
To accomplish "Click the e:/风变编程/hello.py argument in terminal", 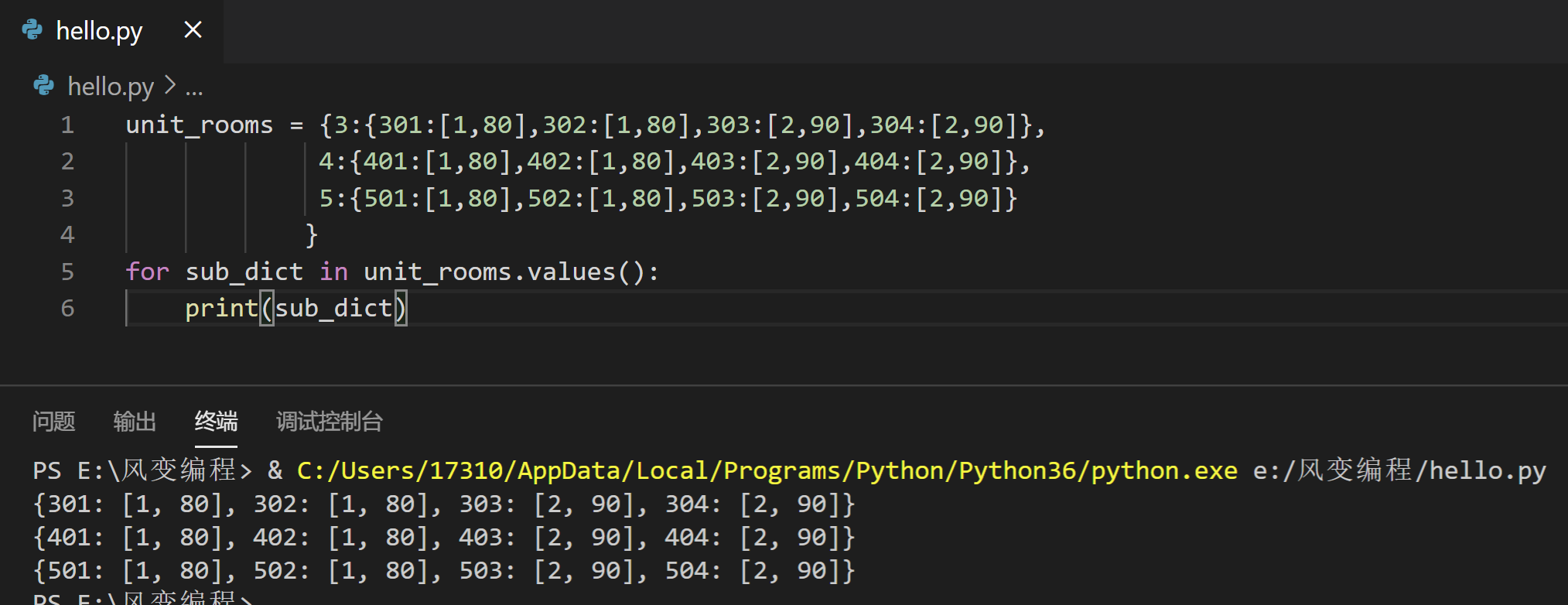I will [1399, 470].
